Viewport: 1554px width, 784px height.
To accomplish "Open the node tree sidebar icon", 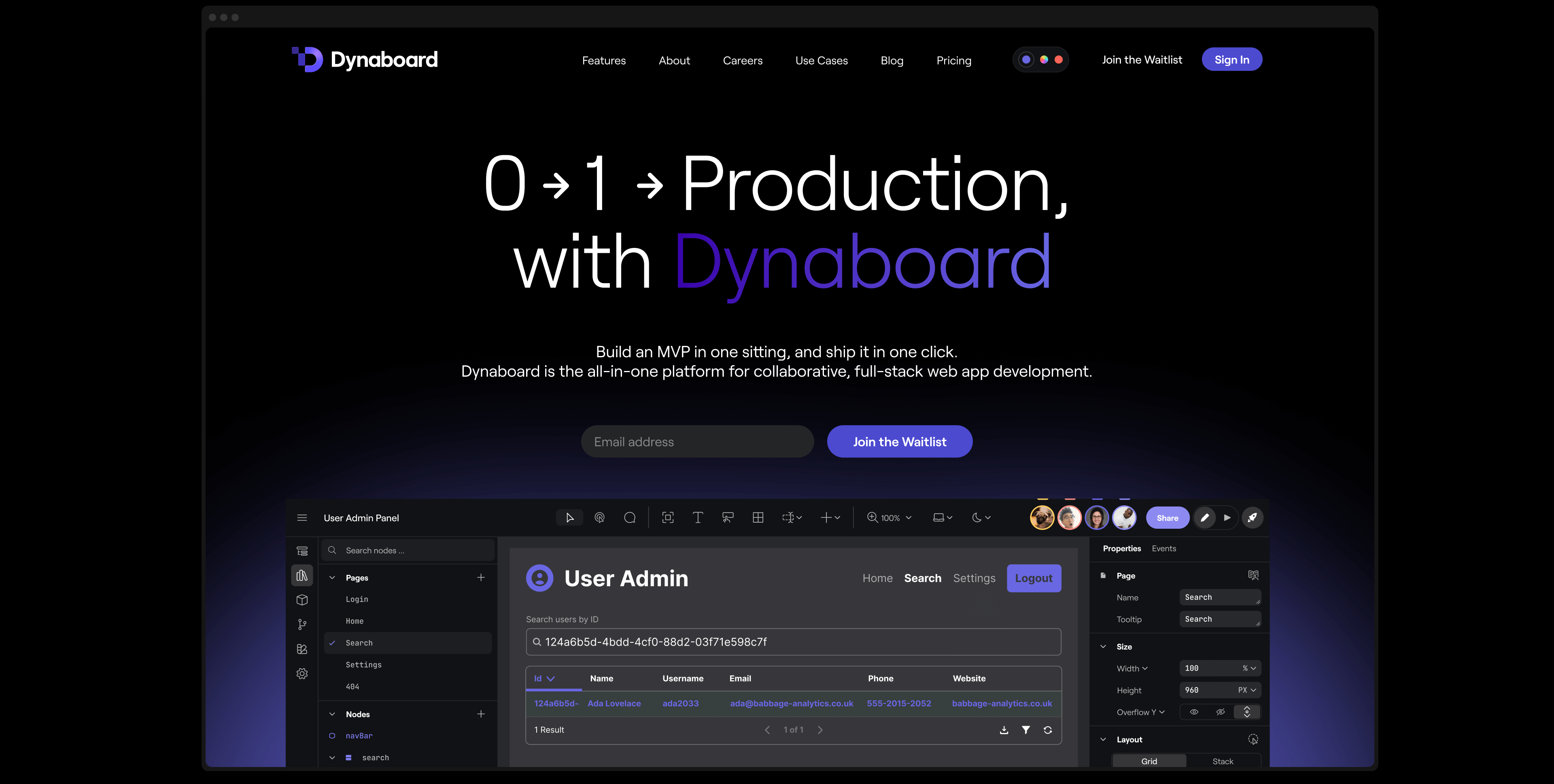I will pyautogui.click(x=302, y=551).
